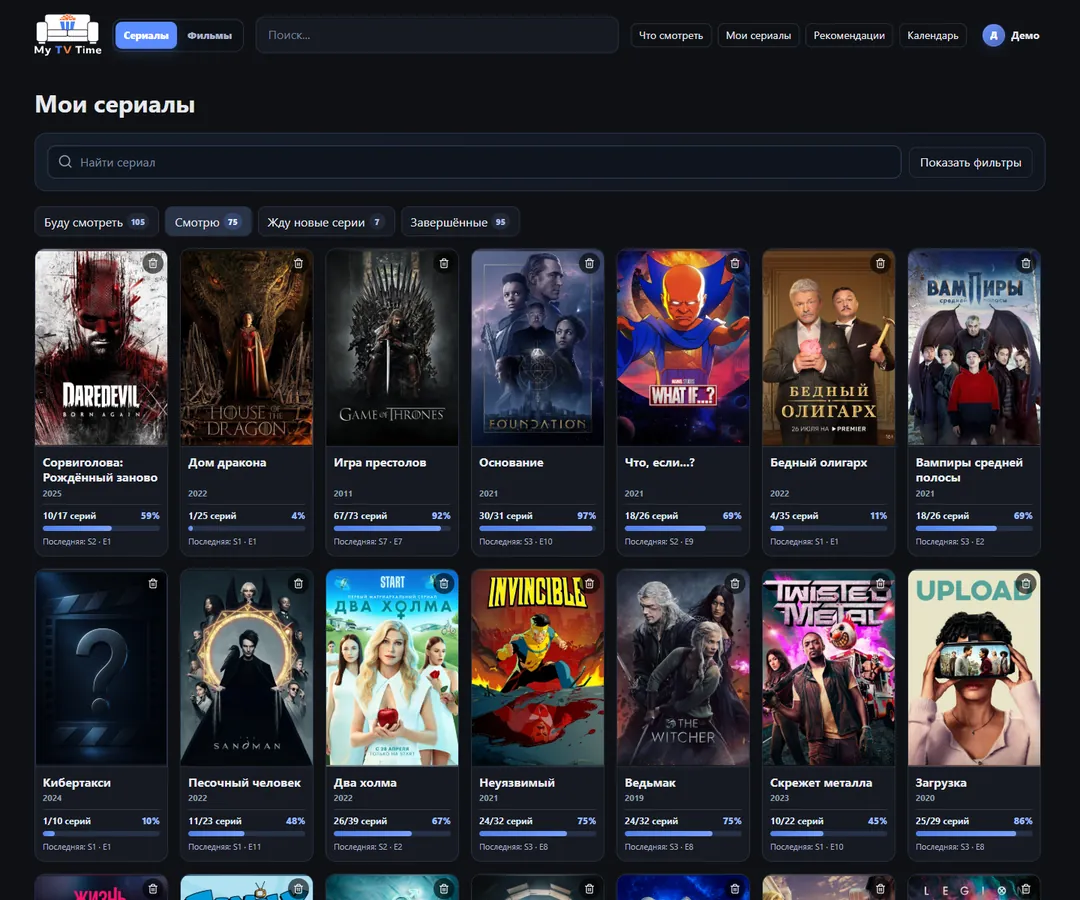This screenshot has width=1080, height=900.
Task: Remove Game of Thrones using trash icon
Action: pyautogui.click(x=444, y=263)
